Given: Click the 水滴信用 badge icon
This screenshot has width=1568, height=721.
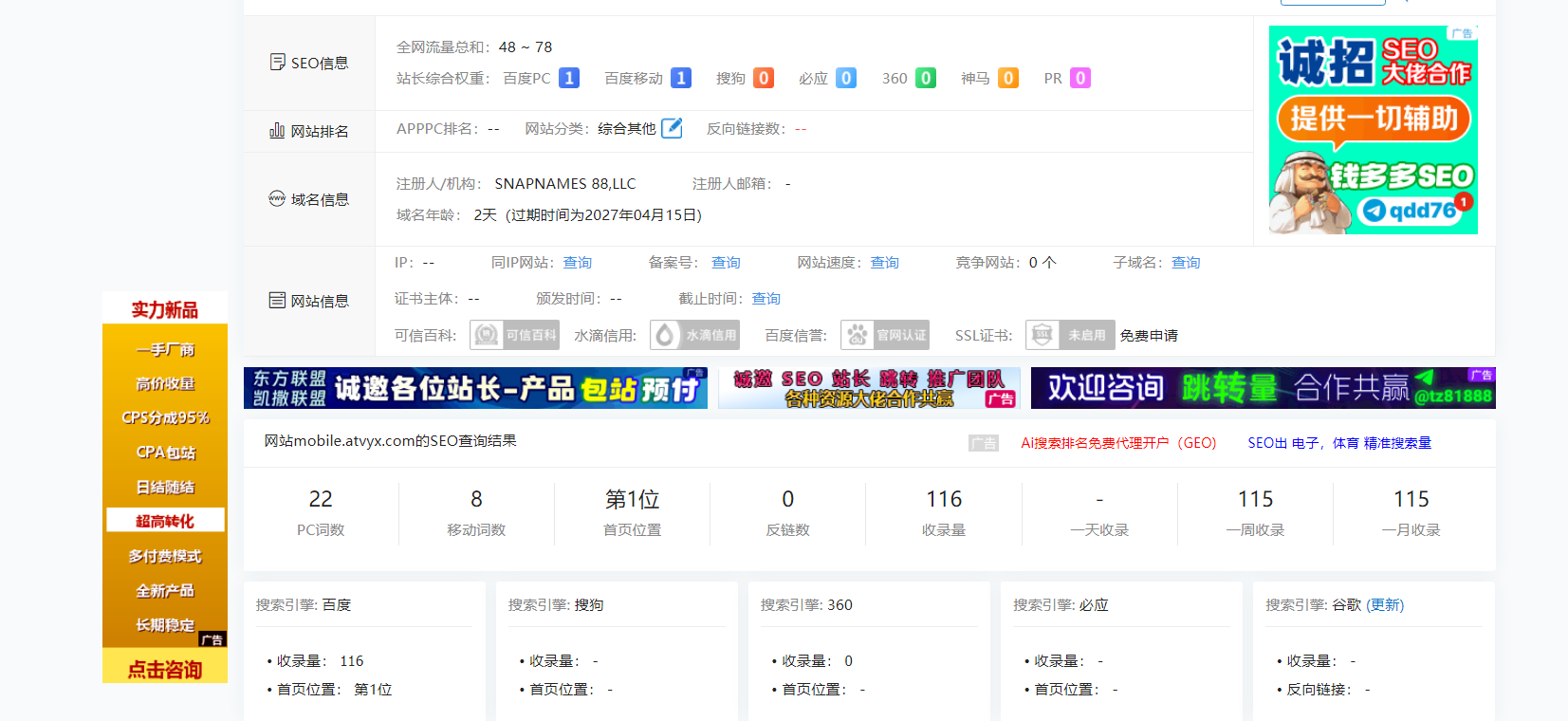Looking at the screenshot, I should 694,335.
